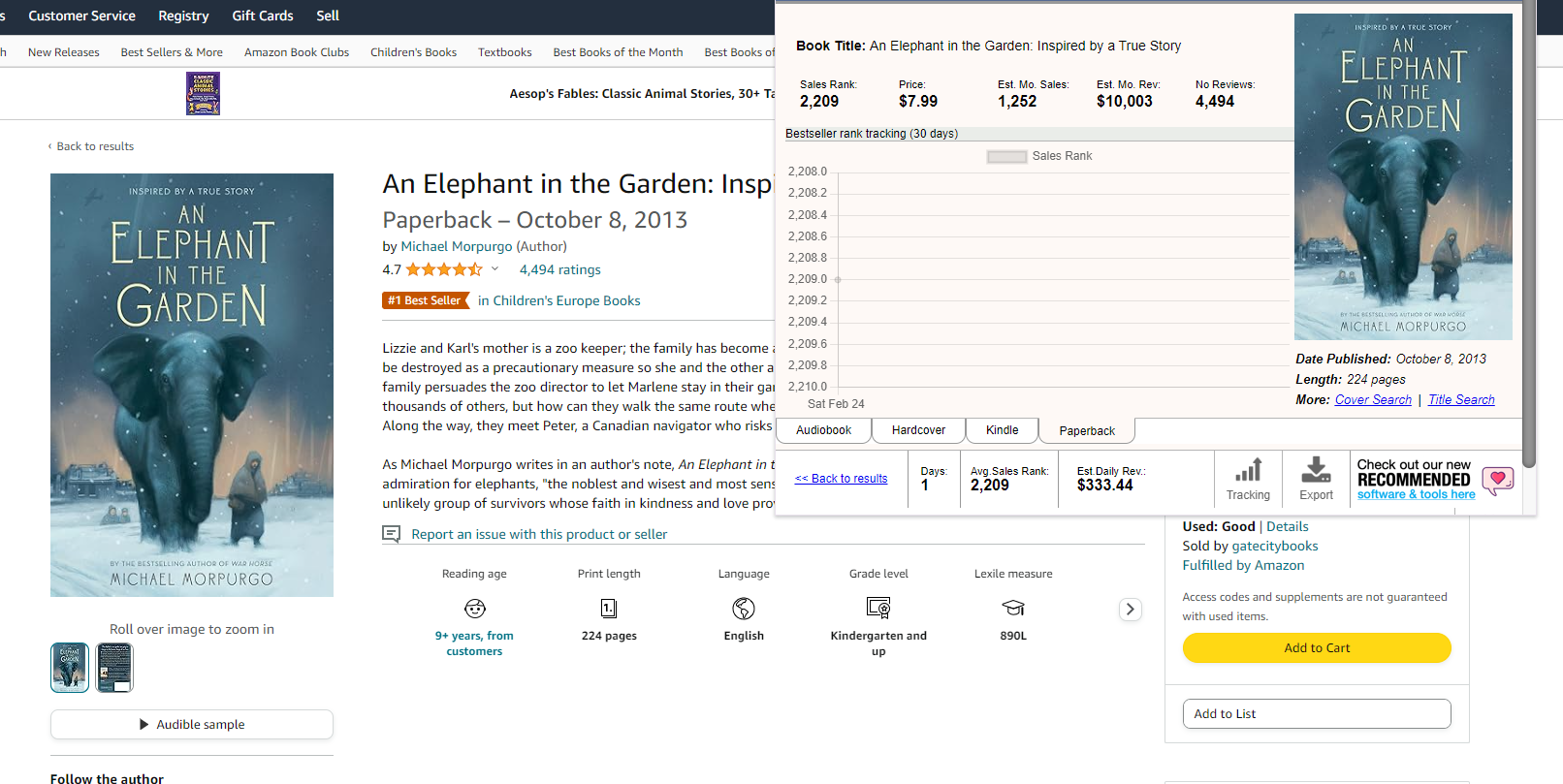1563x784 pixels.
Task: Click the Grade level certificate icon
Action: coord(878,608)
